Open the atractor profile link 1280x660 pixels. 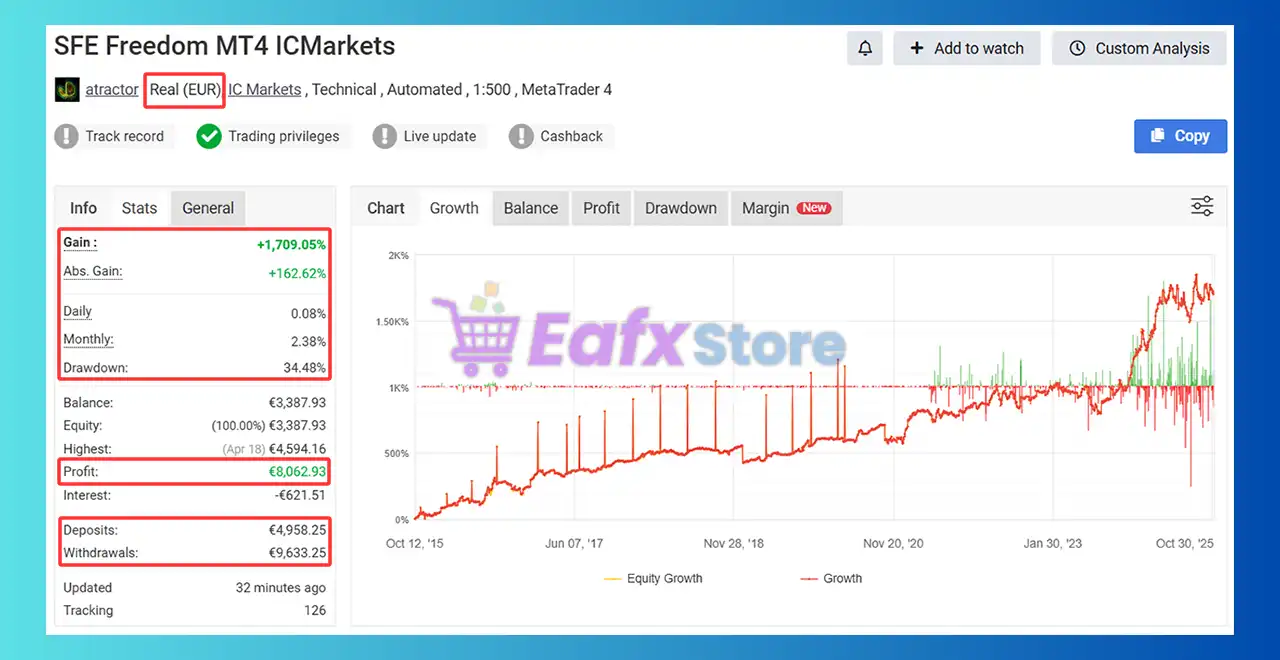click(112, 89)
